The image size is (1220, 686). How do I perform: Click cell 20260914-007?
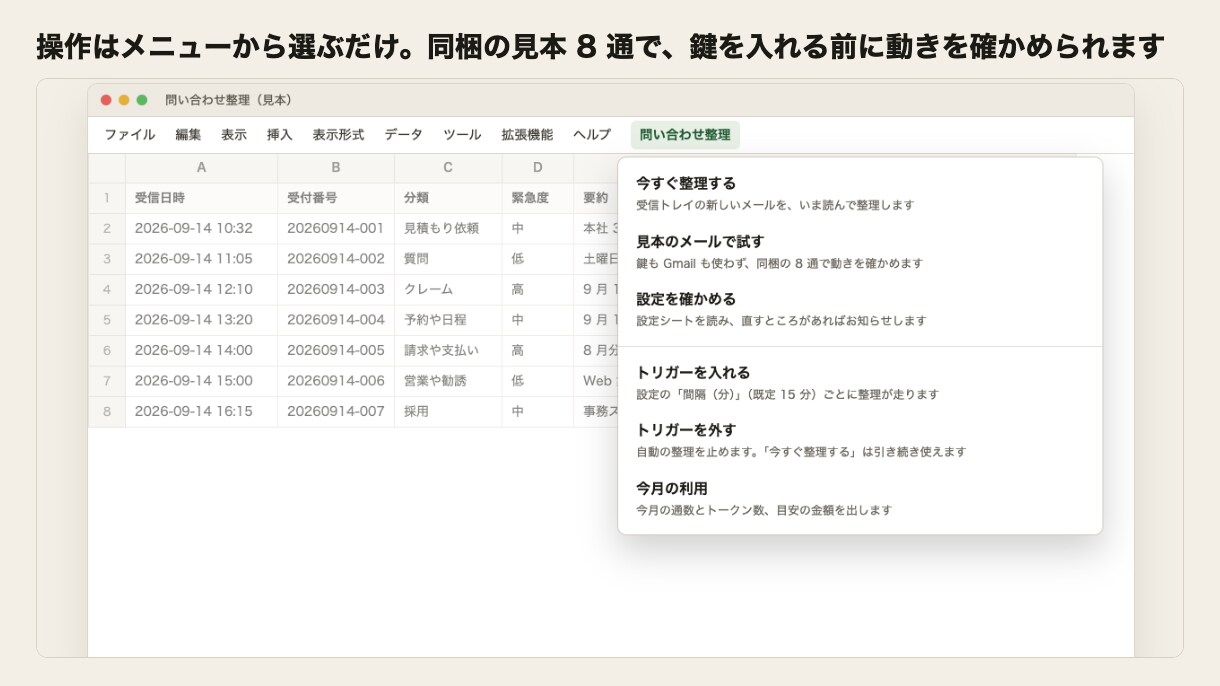(x=336, y=411)
